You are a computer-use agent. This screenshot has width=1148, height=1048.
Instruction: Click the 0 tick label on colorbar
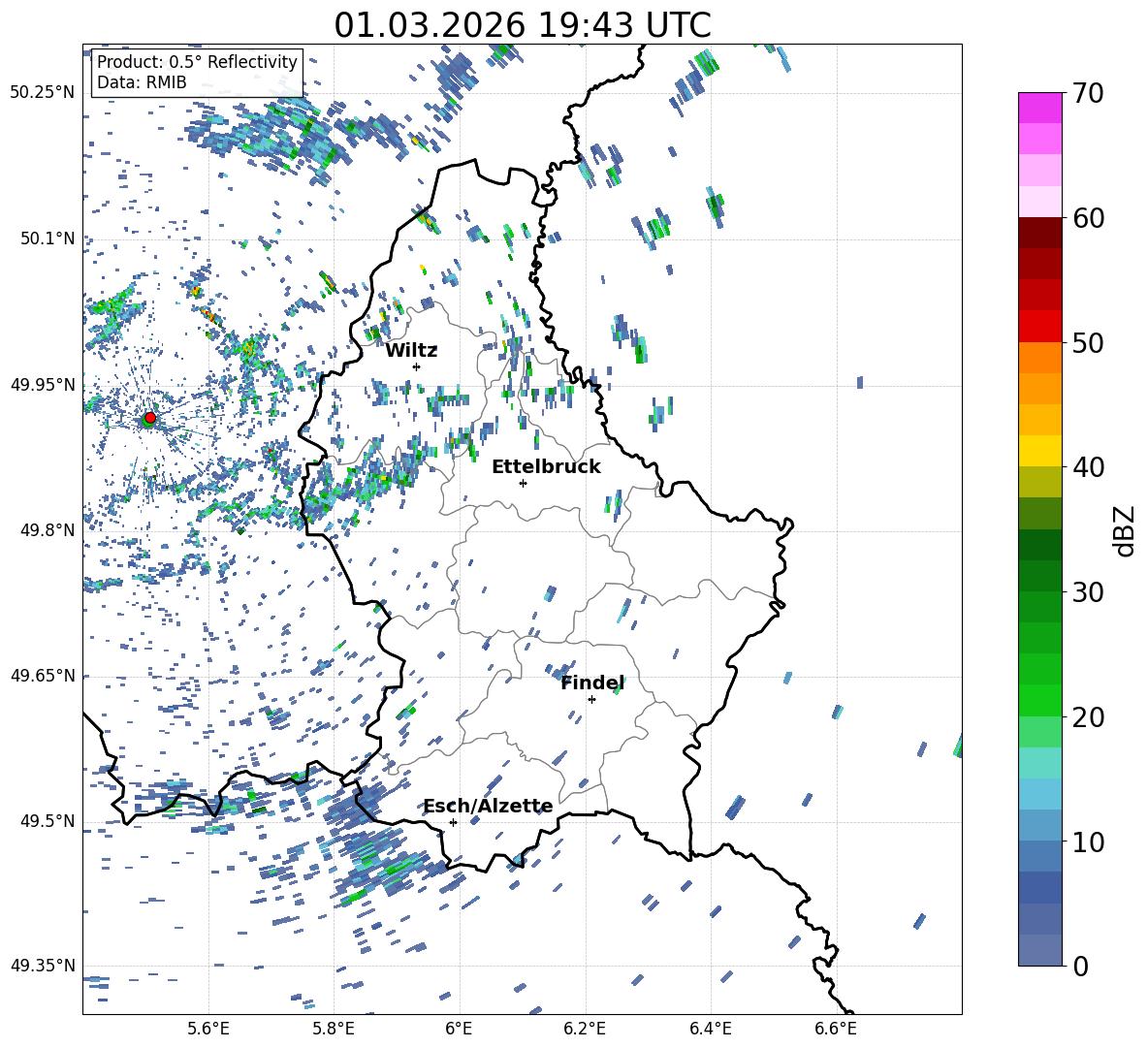[1079, 966]
